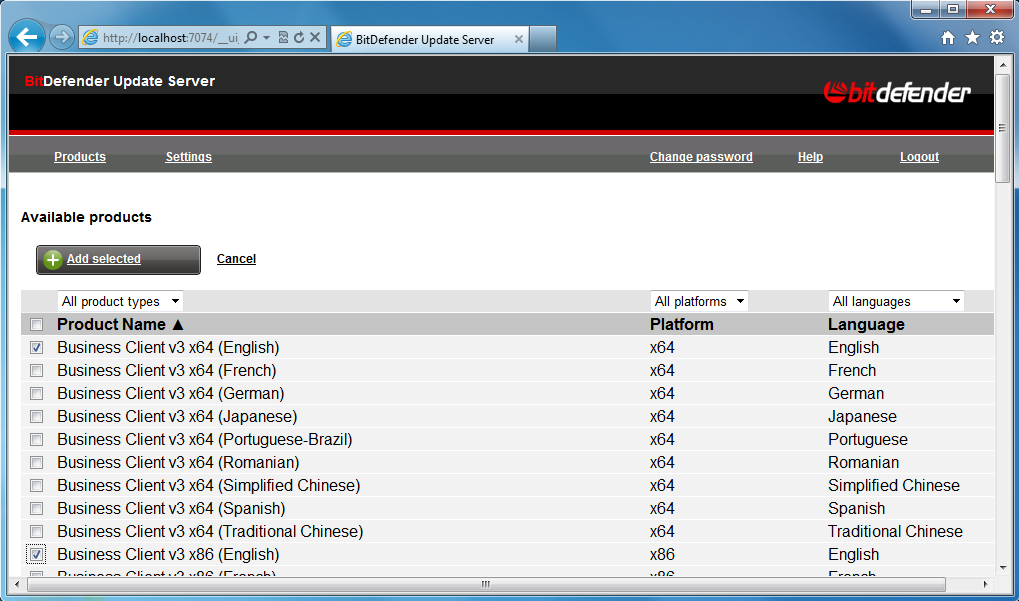
Task: Click the BitDefender logo in header
Action: point(897,93)
